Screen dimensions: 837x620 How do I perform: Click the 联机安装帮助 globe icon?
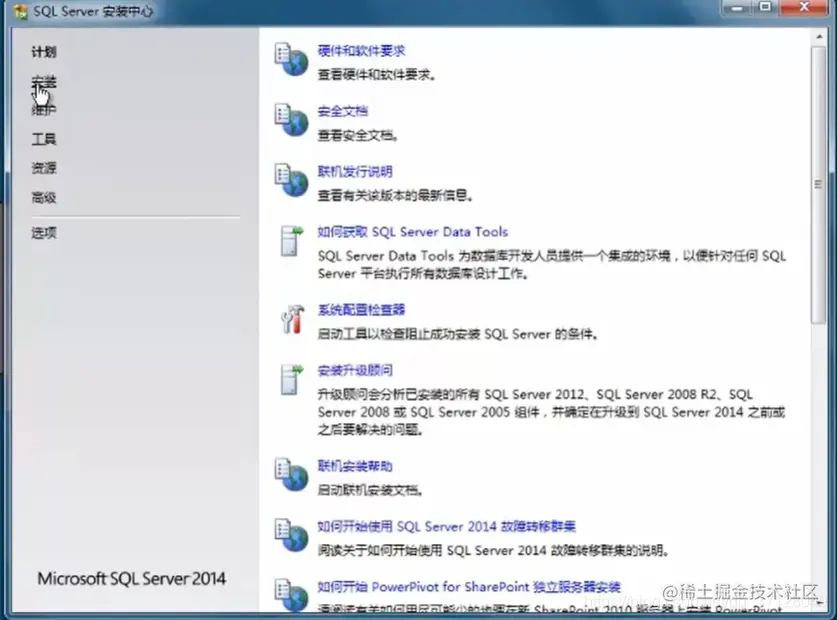[291, 474]
